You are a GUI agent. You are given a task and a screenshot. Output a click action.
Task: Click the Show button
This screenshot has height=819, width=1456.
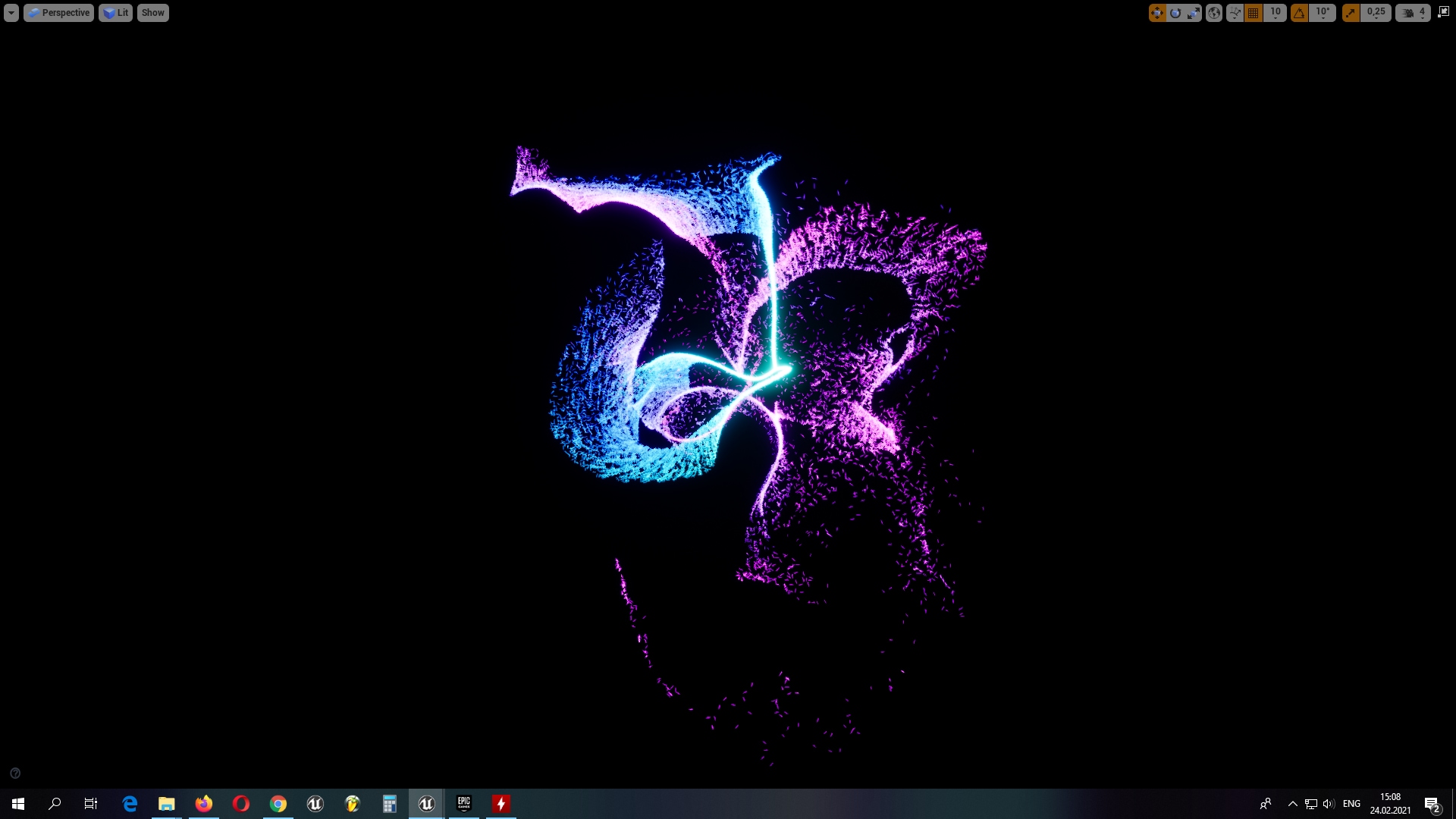(152, 13)
